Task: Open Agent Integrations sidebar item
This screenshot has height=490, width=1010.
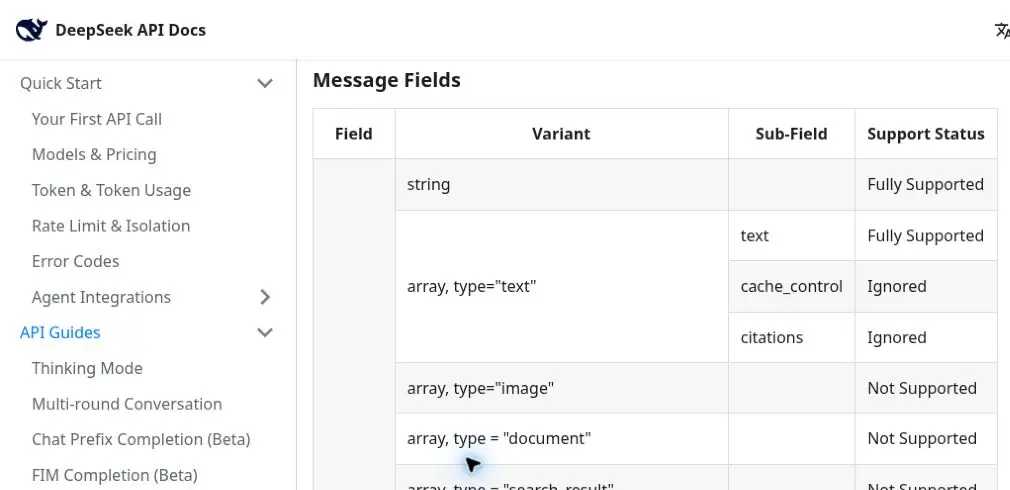Action: coord(101,297)
